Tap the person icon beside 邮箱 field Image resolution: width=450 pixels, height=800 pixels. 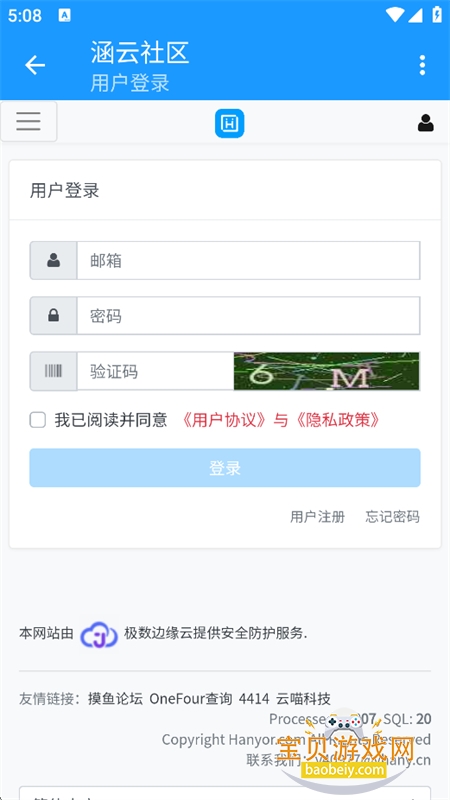(54, 261)
